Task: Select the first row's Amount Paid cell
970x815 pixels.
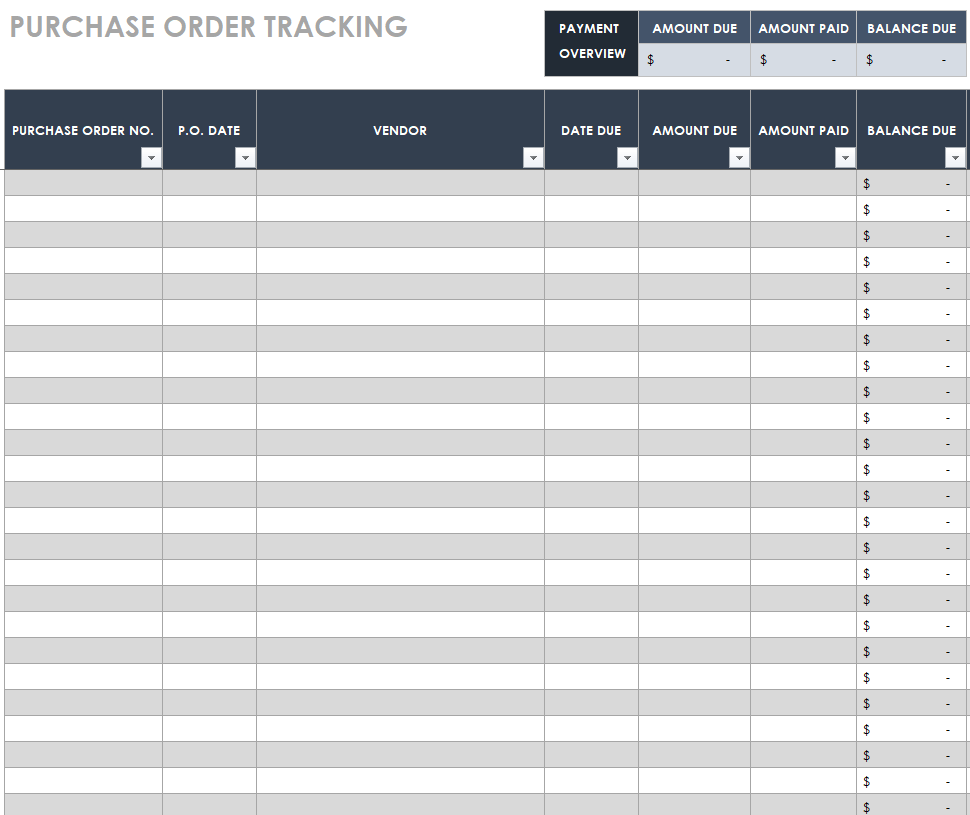Action: click(x=803, y=183)
